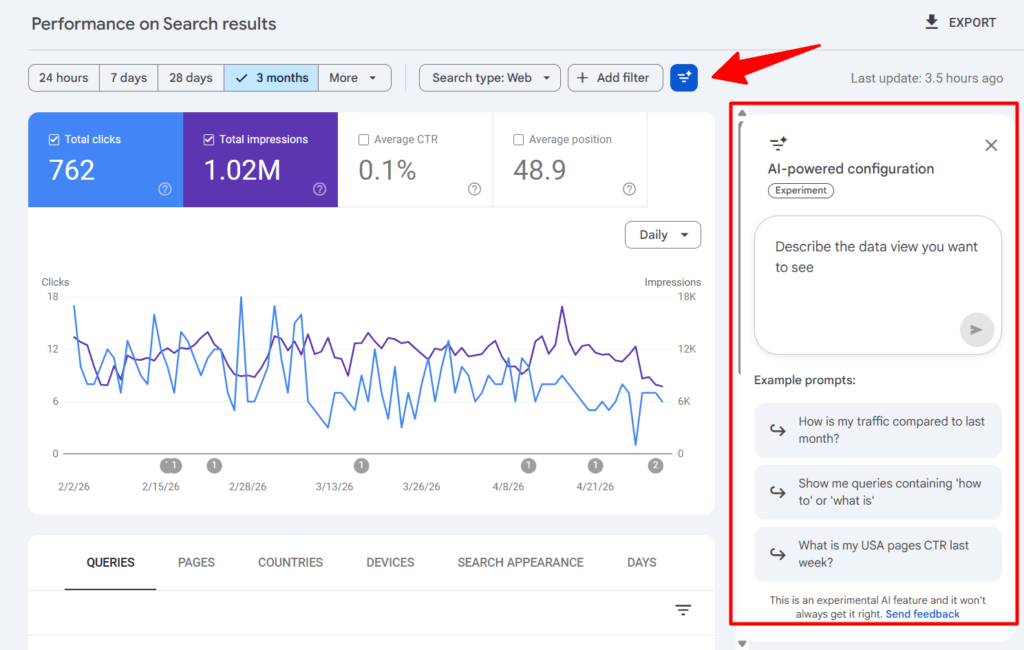The image size is (1024, 650).
Task: Click arrow icon beside traffic comparison prompt
Action: click(777, 430)
